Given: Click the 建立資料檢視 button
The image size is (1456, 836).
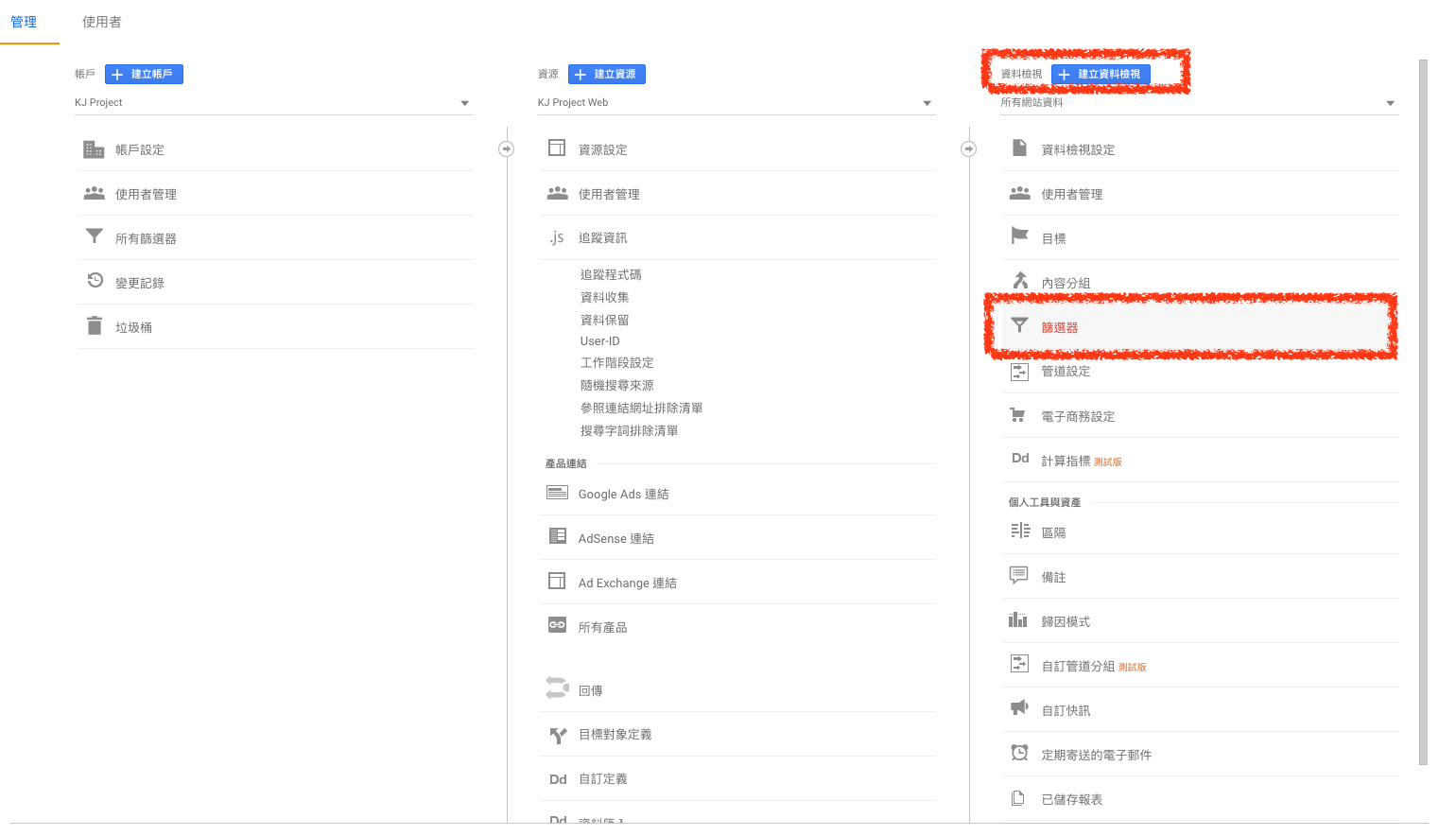Looking at the screenshot, I should point(1101,74).
